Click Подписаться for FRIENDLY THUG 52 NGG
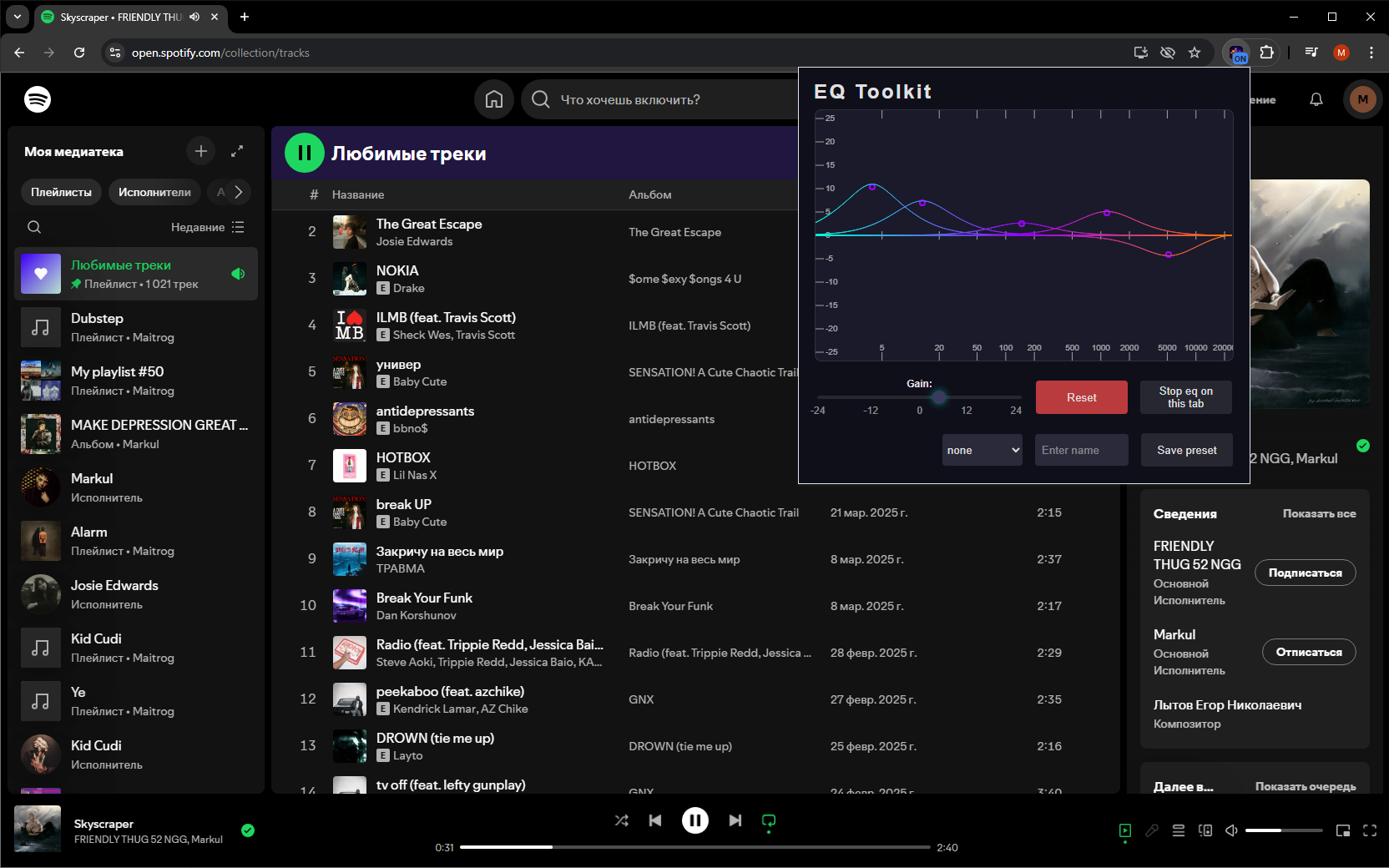Screen dimensions: 1389x868 (1306, 573)
